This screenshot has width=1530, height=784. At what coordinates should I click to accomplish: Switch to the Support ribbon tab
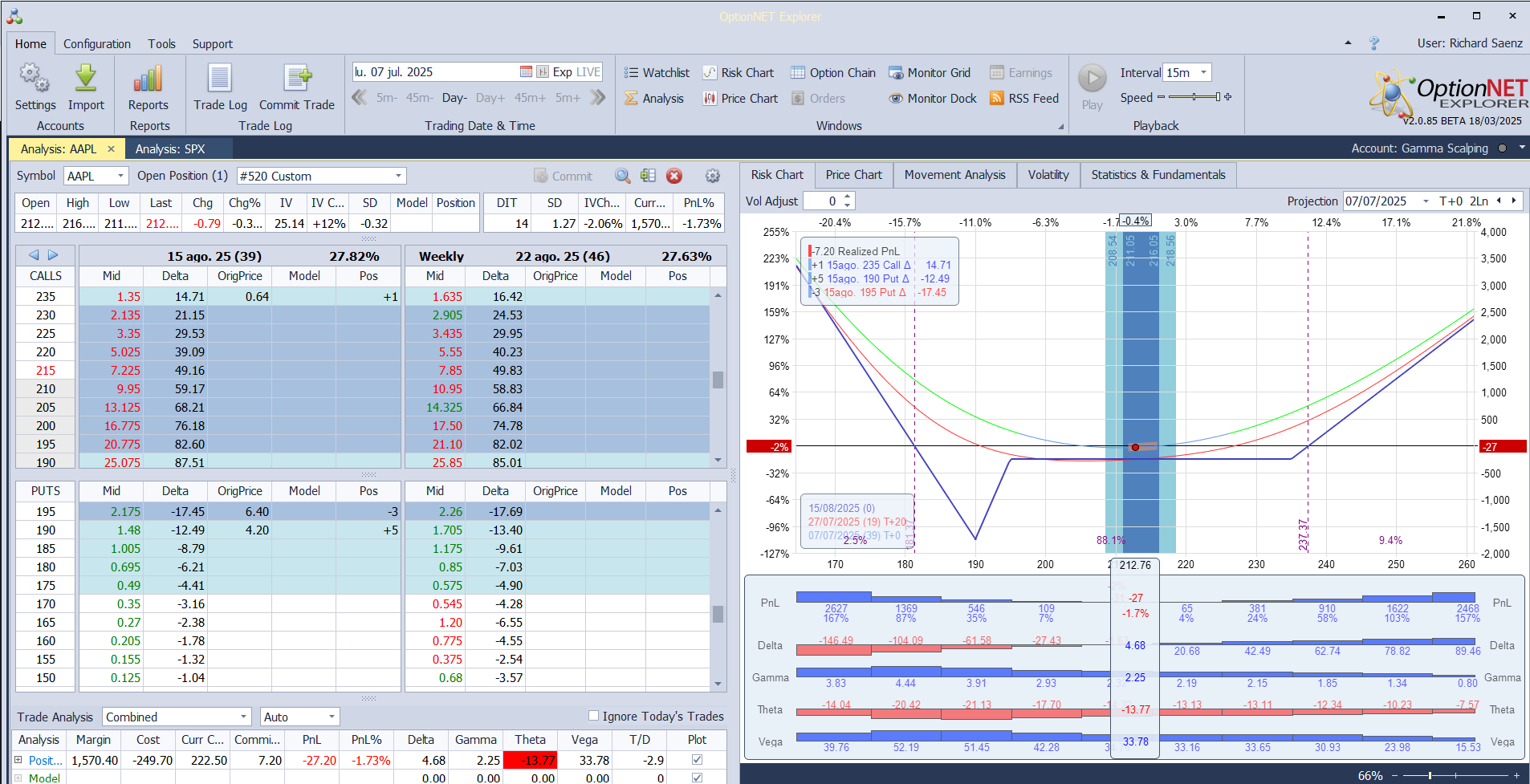tap(212, 44)
